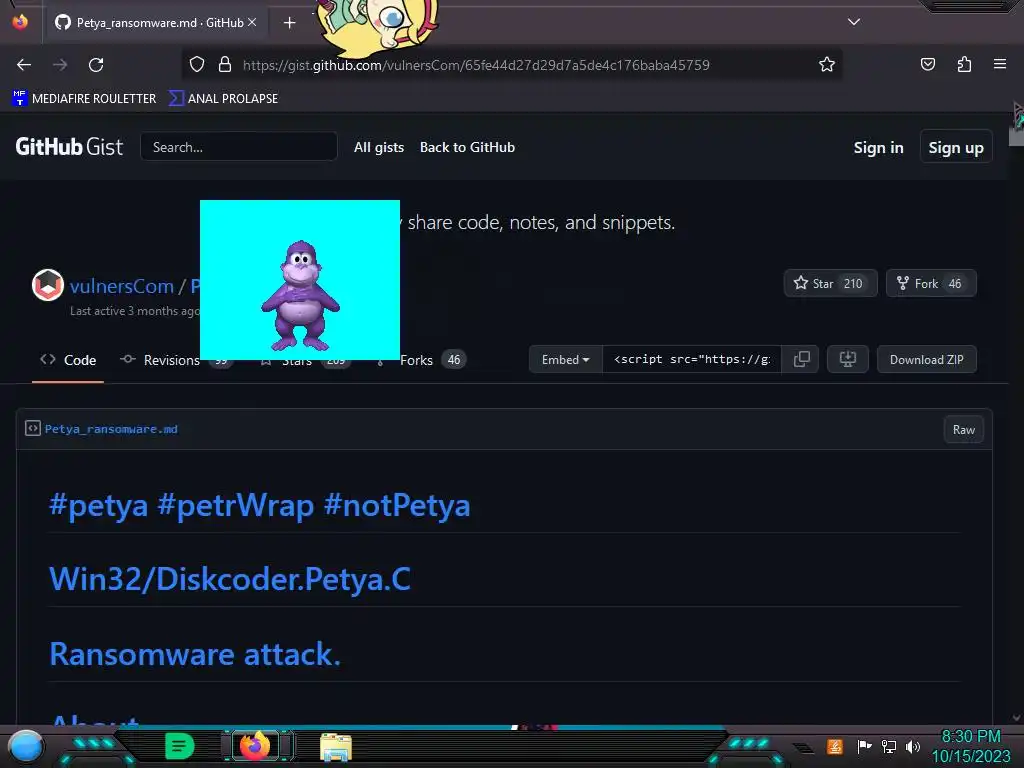Click the save gist to desktop icon
1024x768 pixels.
pyautogui.click(x=848, y=359)
